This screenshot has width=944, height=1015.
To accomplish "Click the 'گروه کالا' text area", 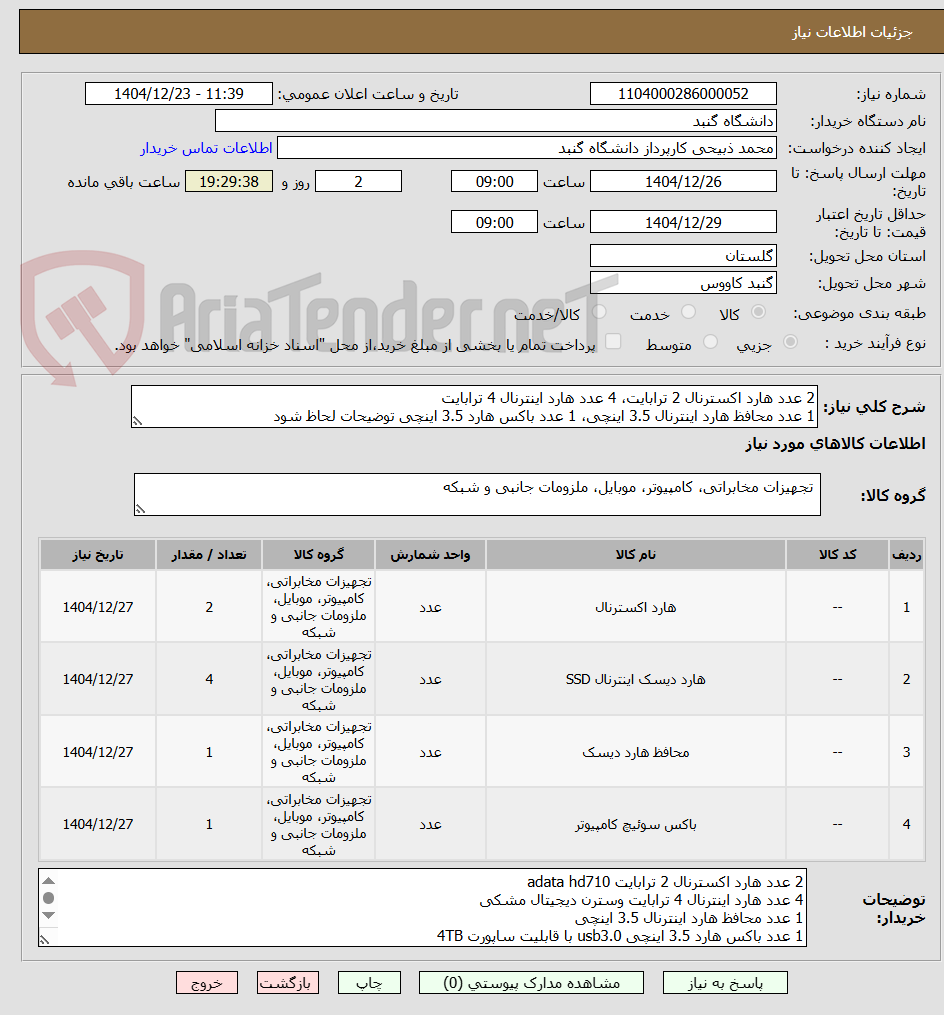I will point(477,495).
